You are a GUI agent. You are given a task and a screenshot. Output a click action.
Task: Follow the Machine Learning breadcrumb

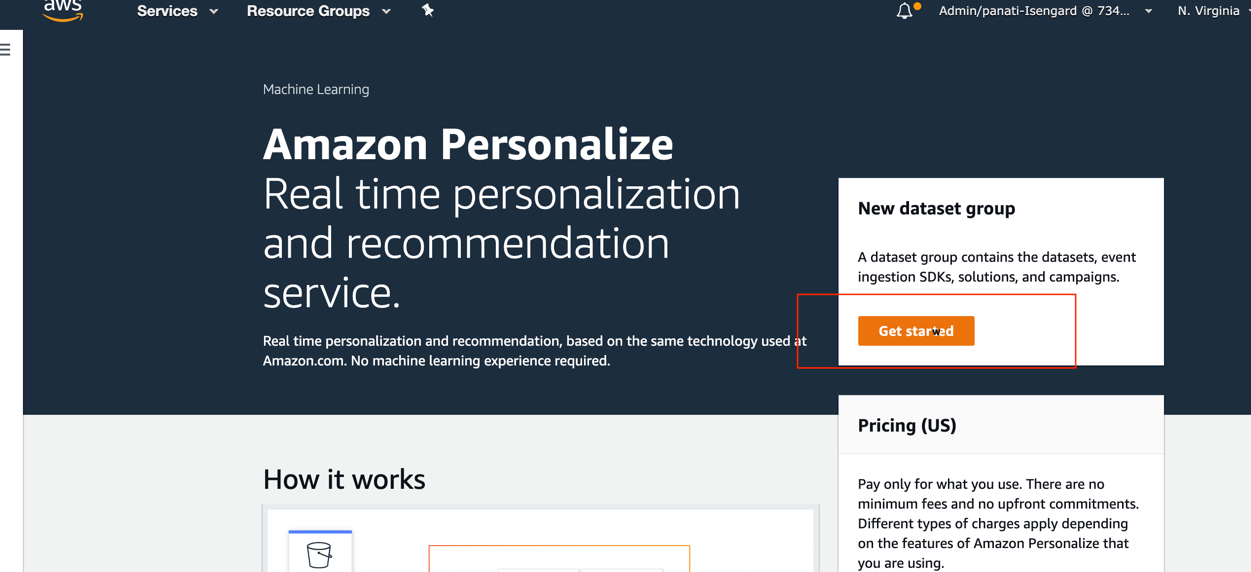tap(316, 89)
